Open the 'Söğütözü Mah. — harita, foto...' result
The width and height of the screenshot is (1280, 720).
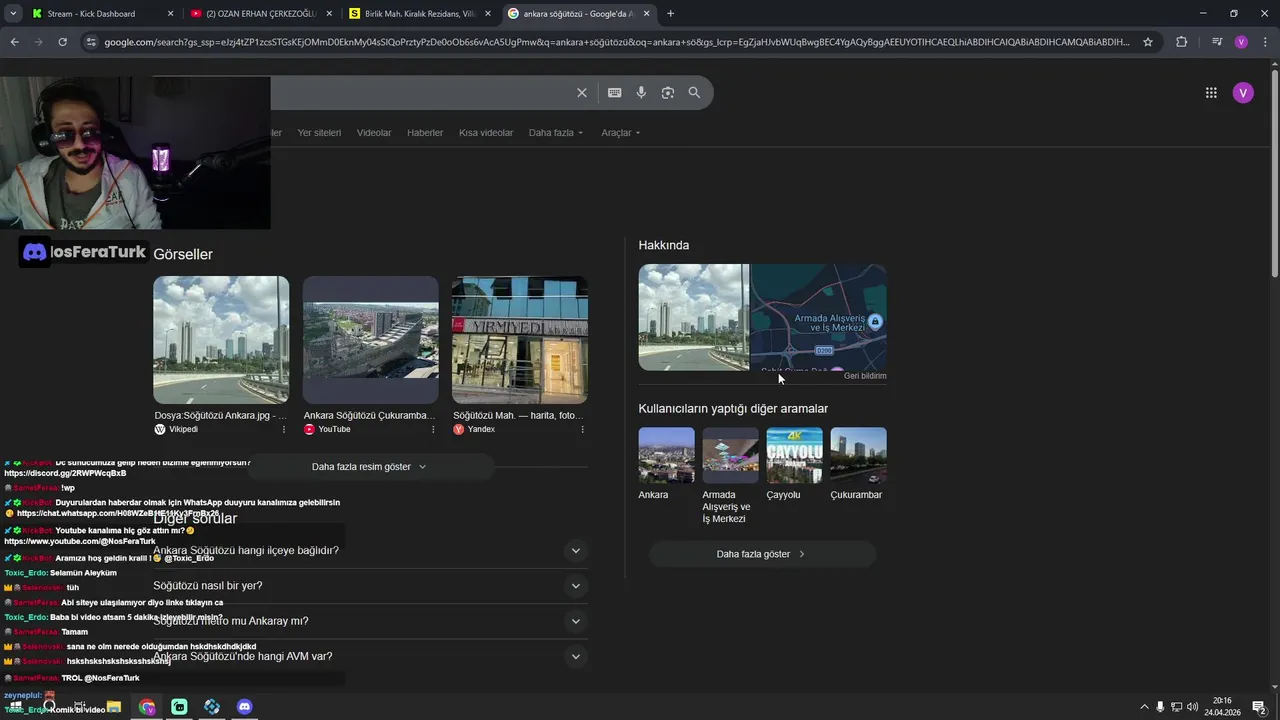pos(518,415)
